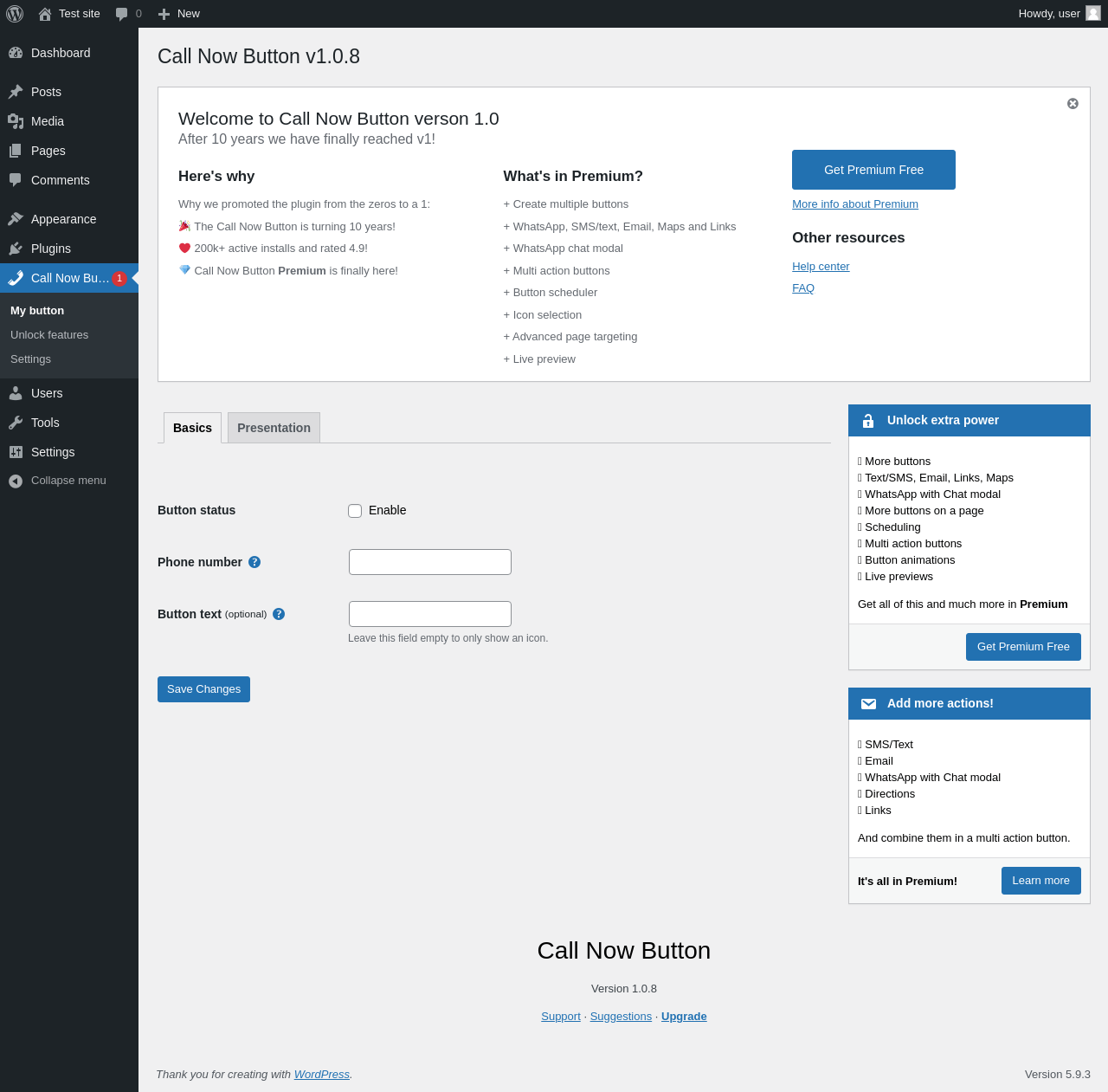This screenshot has height=1092, width=1108.
Task: Click the Add more actions! header
Action: click(969, 704)
